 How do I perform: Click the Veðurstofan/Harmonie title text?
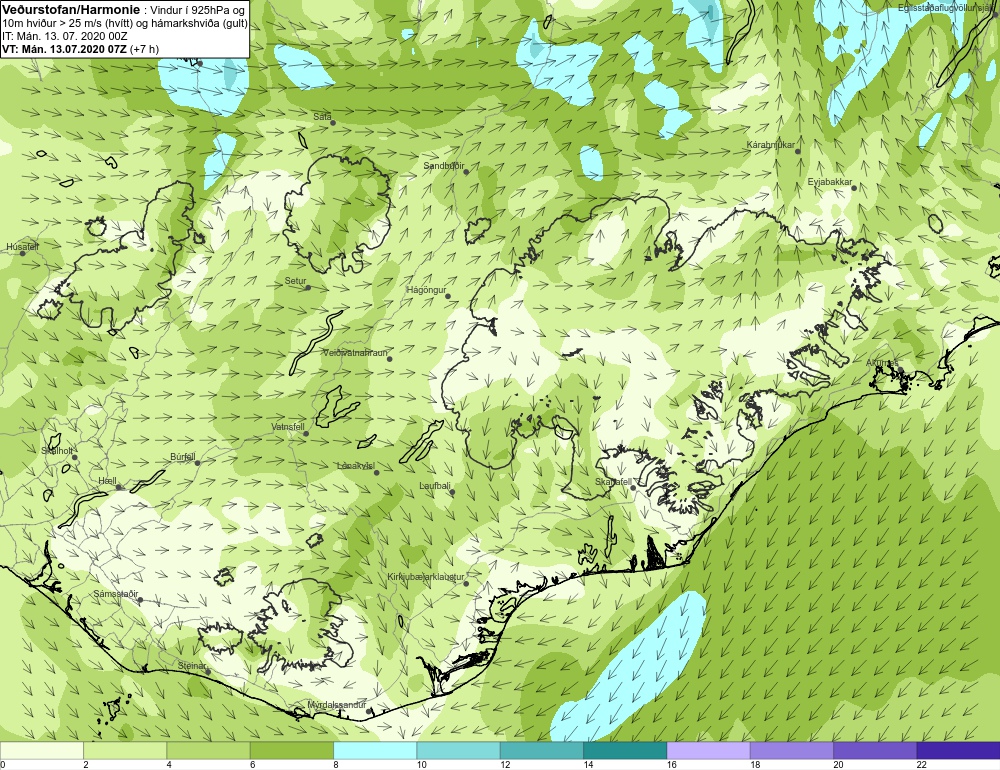[x=70, y=10]
